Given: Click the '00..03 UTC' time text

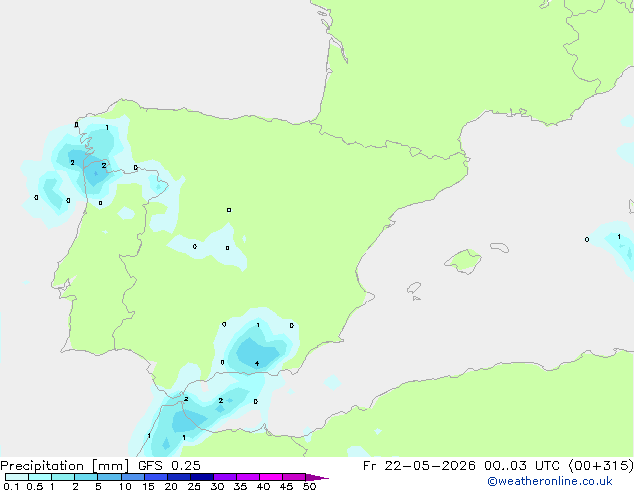Looking at the screenshot, I should coord(523,466).
